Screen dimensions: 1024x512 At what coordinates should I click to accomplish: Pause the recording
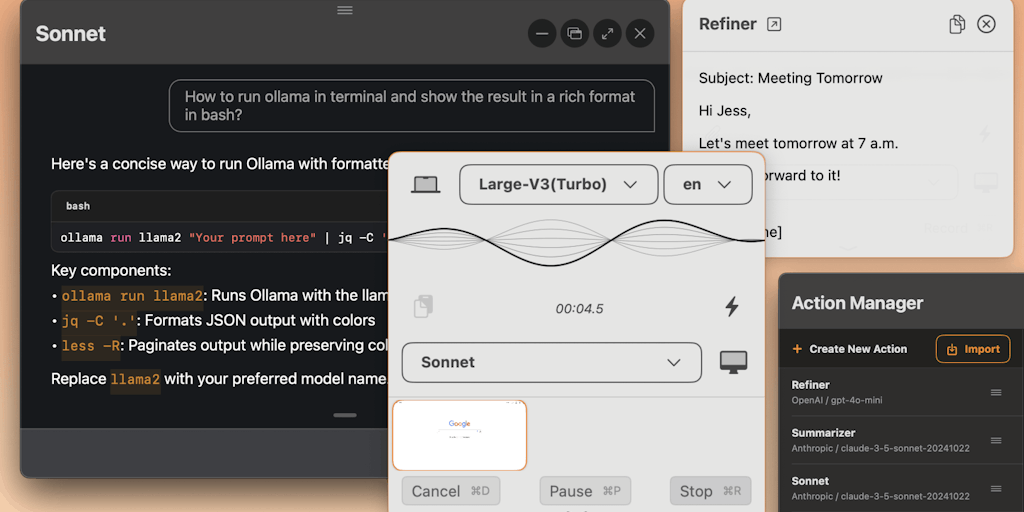(x=585, y=491)
